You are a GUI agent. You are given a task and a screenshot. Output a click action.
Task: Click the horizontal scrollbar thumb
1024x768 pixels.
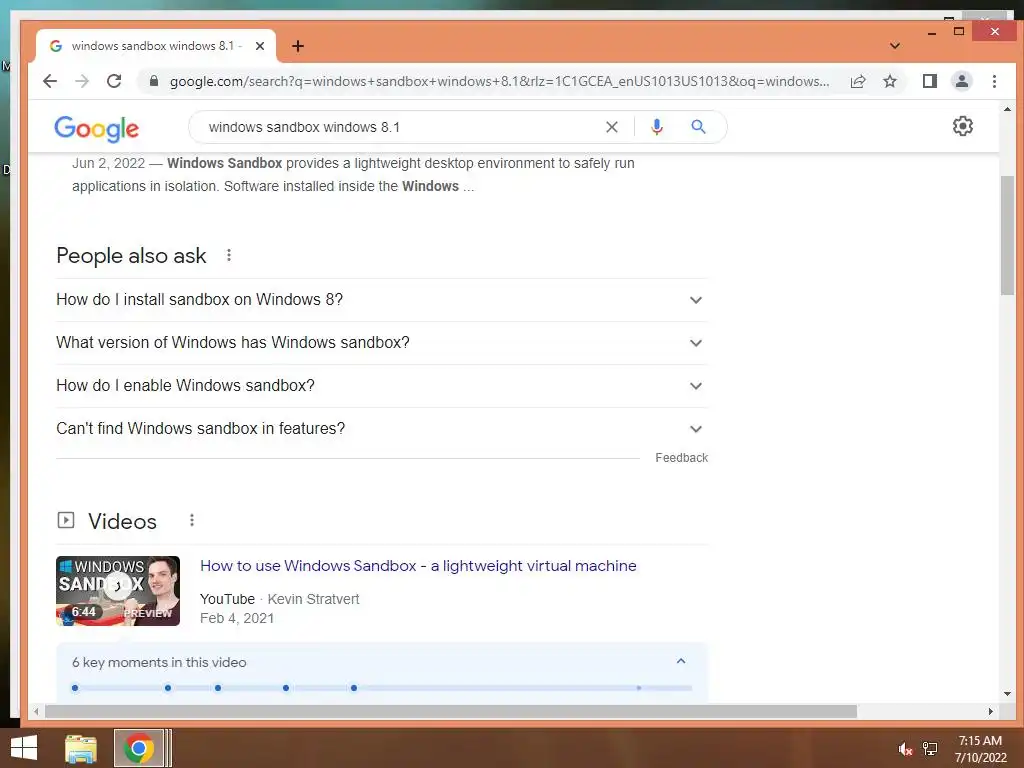click(x=451, y=711)
